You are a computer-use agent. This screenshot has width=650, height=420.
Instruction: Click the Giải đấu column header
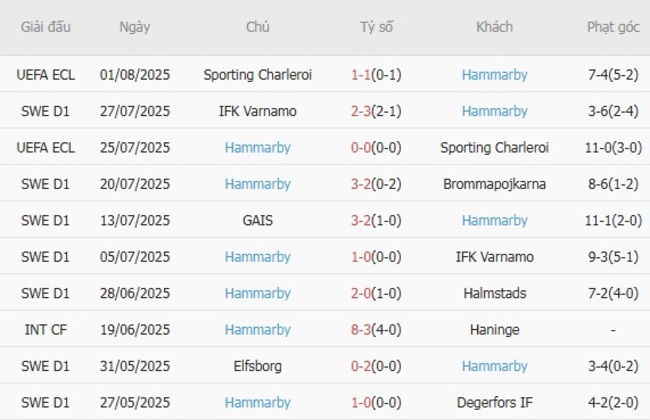click(45, 27)
